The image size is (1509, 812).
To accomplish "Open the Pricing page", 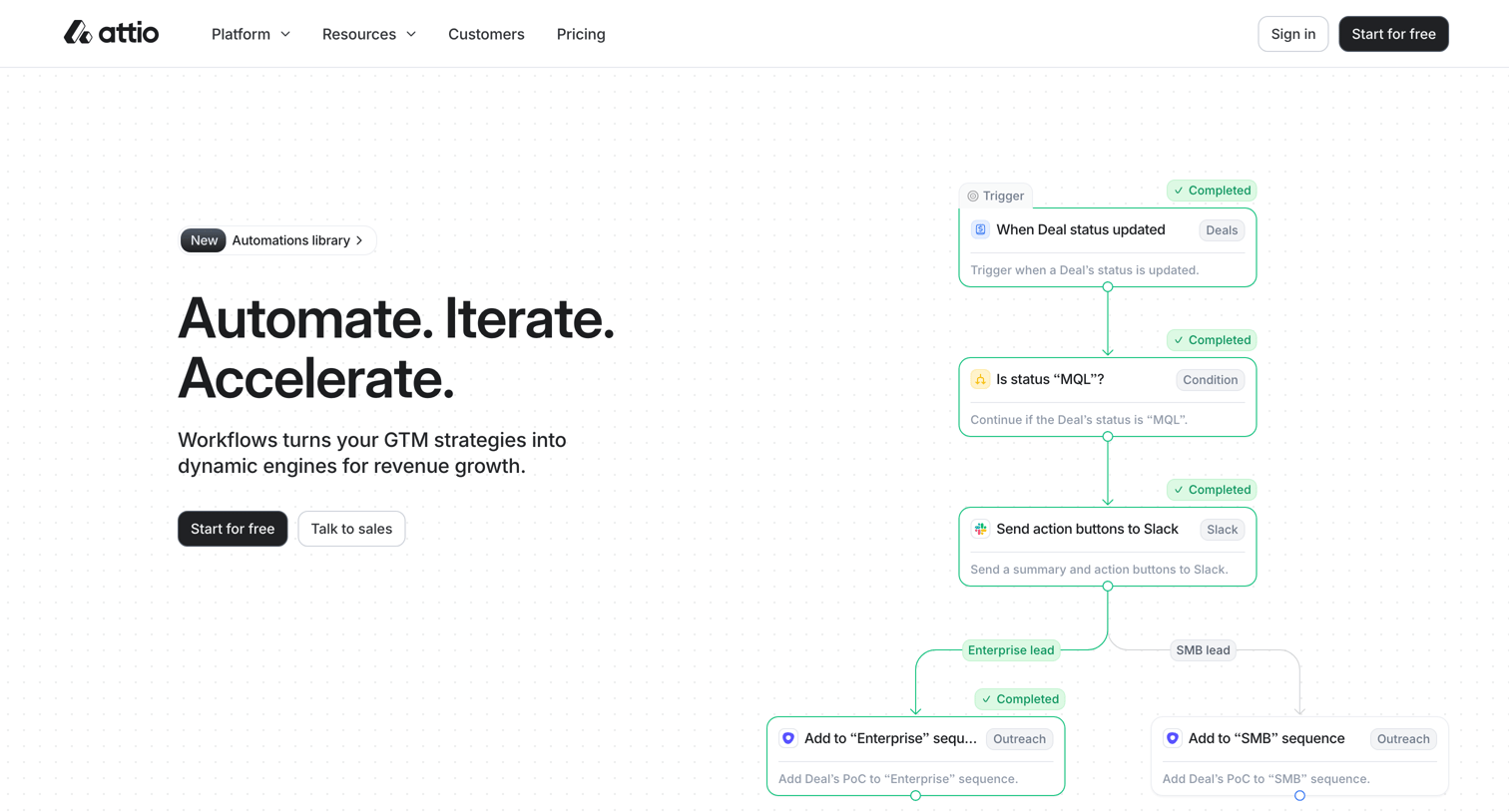I will (x=581, y=34).
